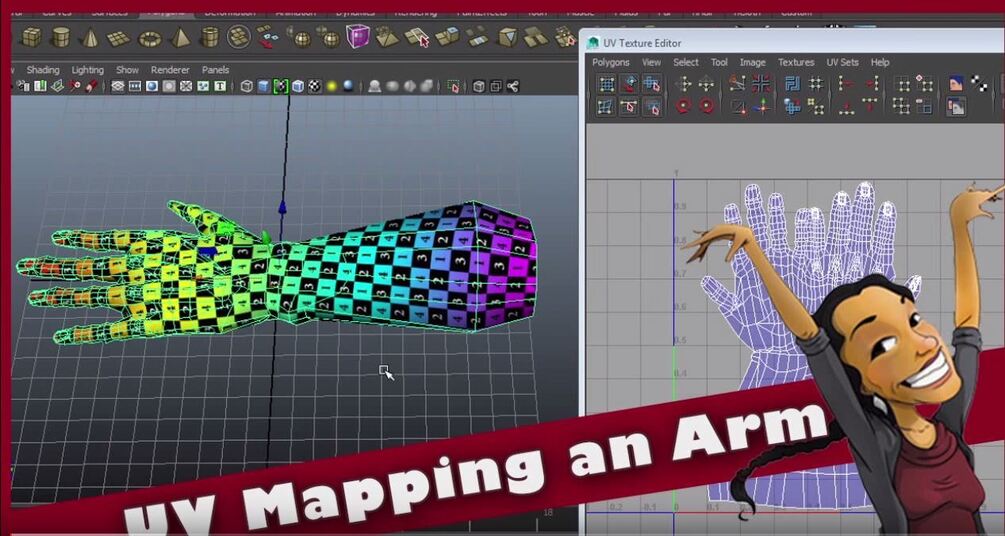1005x536 pixels.
Task: Create a polygon cone from the shelf
Action: click(89, 37)
